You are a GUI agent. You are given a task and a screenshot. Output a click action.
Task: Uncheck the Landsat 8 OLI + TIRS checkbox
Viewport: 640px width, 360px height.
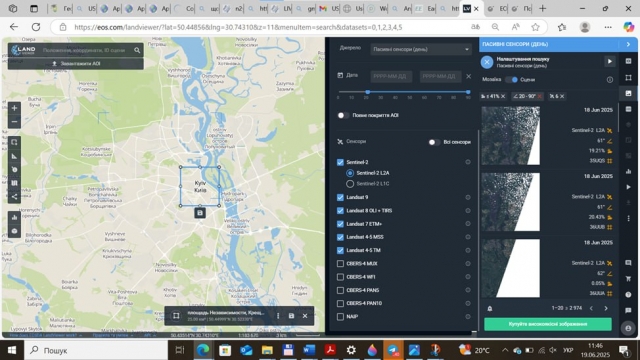pos(340,211)
